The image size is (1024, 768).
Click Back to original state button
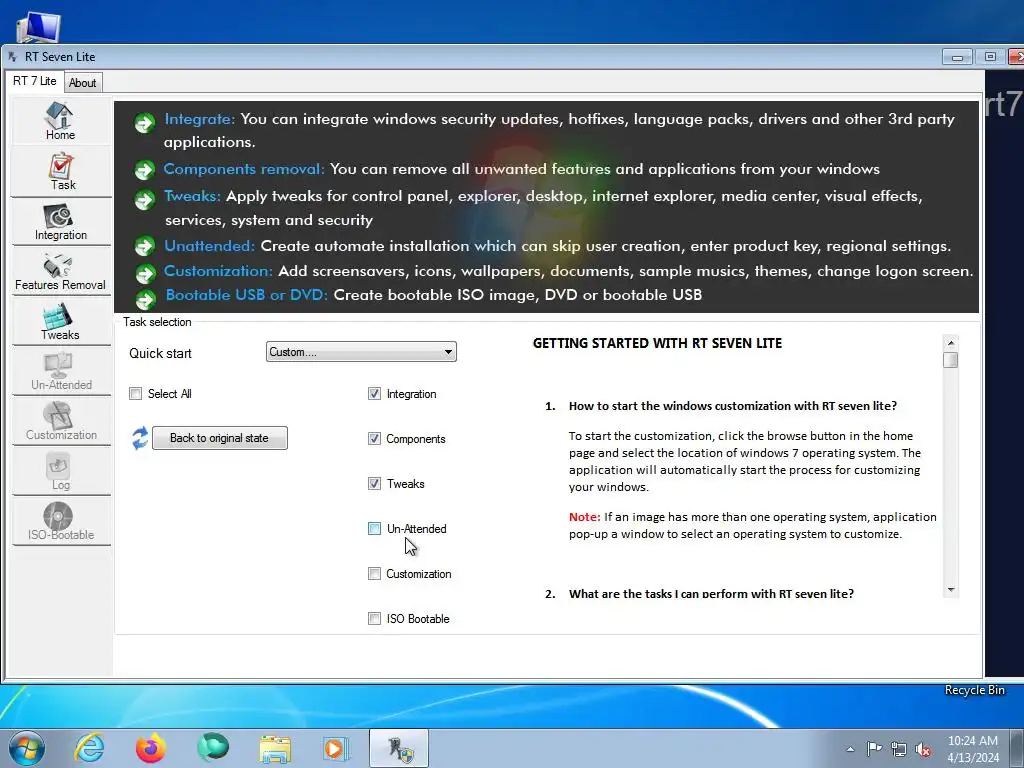(219, 438)
